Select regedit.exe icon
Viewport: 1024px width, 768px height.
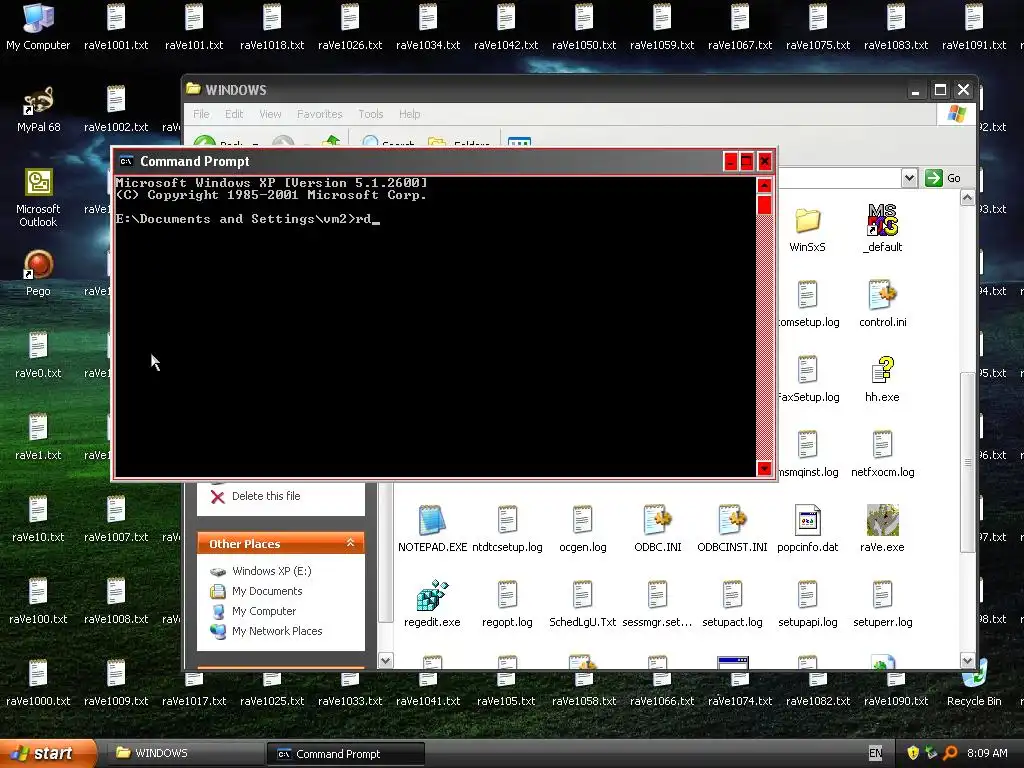click(432, 604)
